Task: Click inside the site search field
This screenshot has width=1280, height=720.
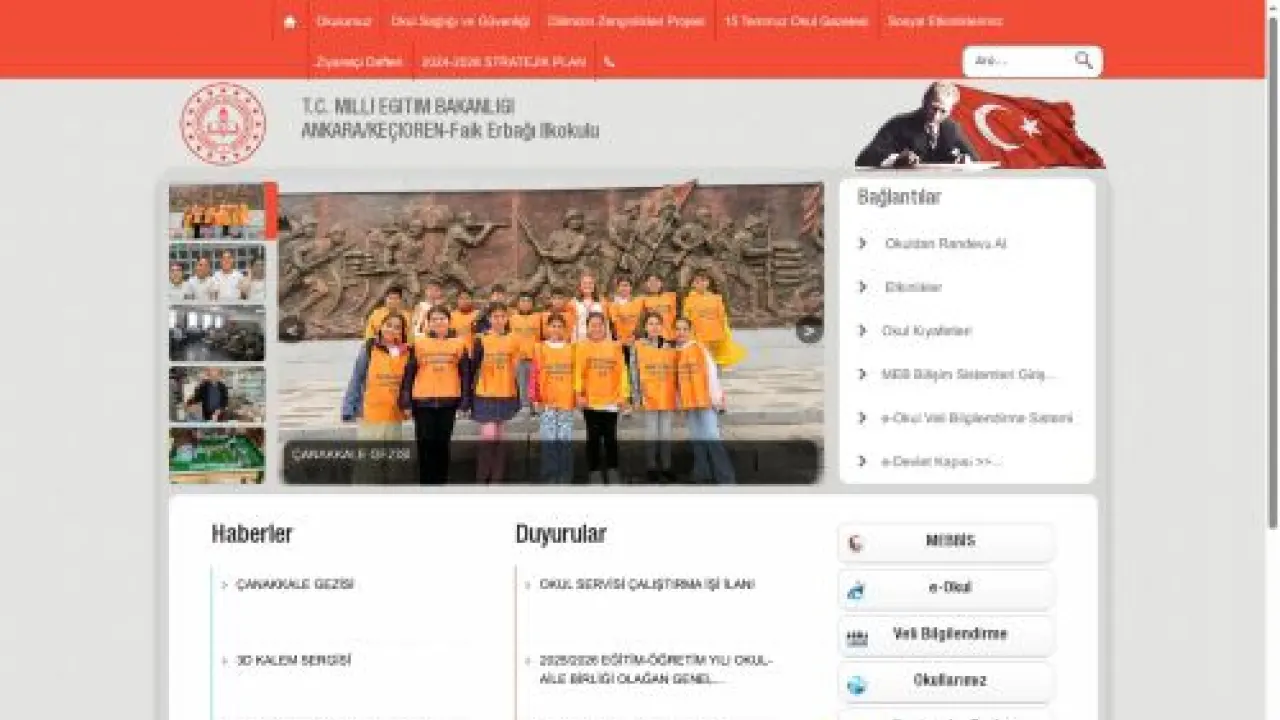Action: click(x=1018, y=61)
